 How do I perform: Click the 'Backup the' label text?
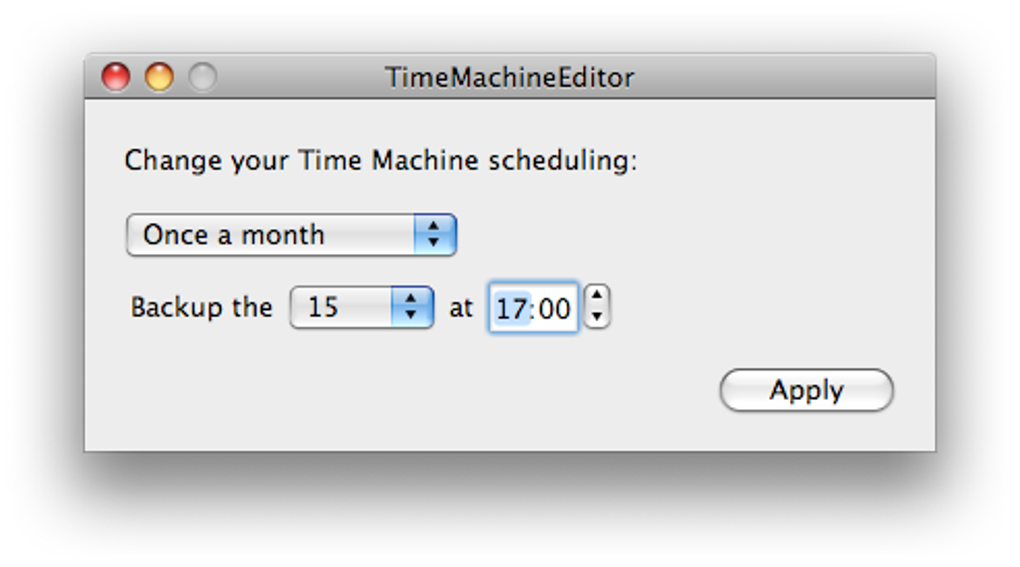click(x=201, y=307)
